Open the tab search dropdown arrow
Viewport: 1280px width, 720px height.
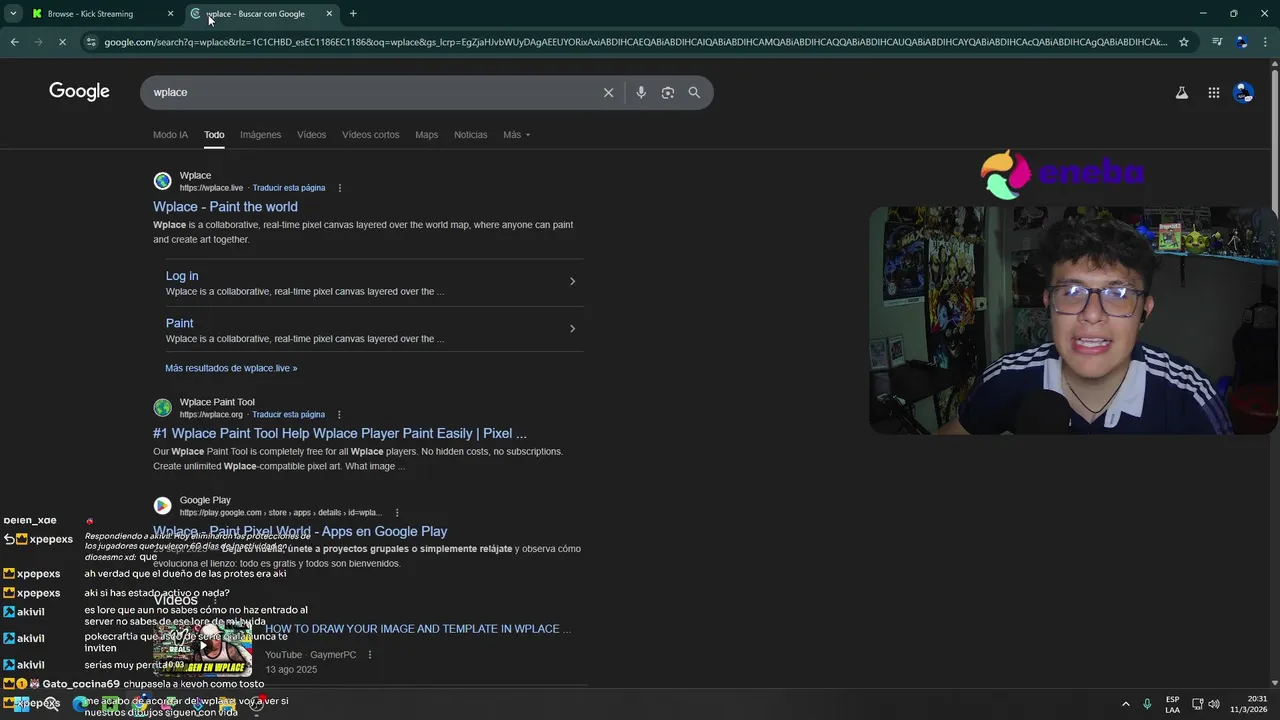[x=13, y=14]
